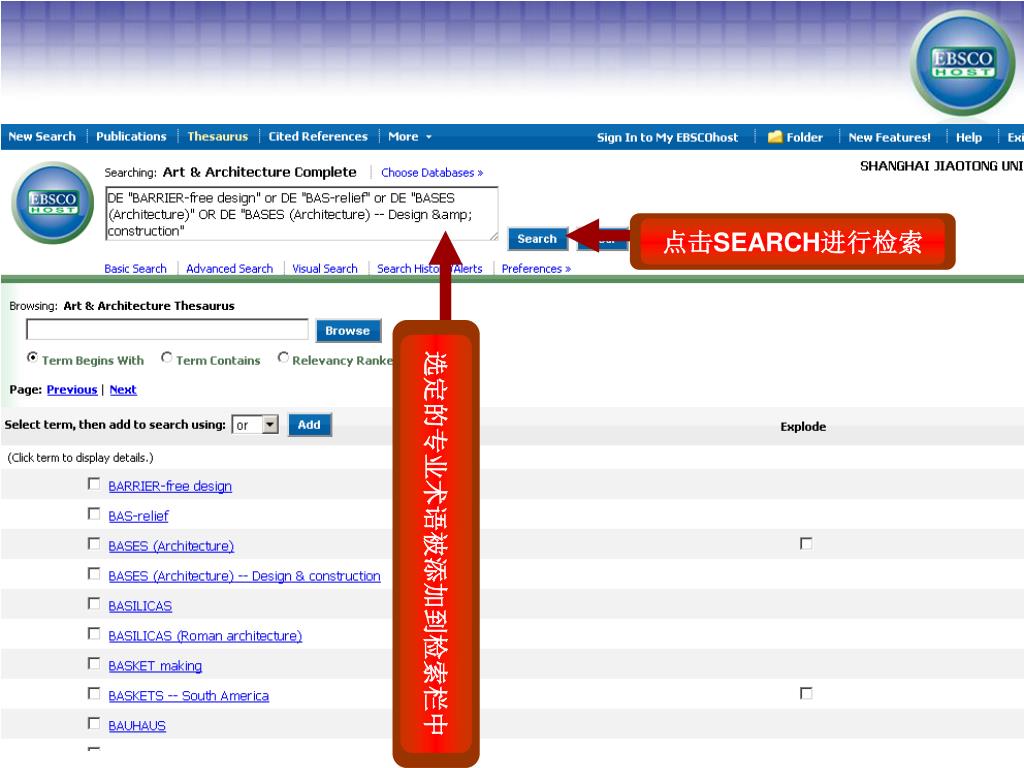Open New Features! link

(889, 137)
